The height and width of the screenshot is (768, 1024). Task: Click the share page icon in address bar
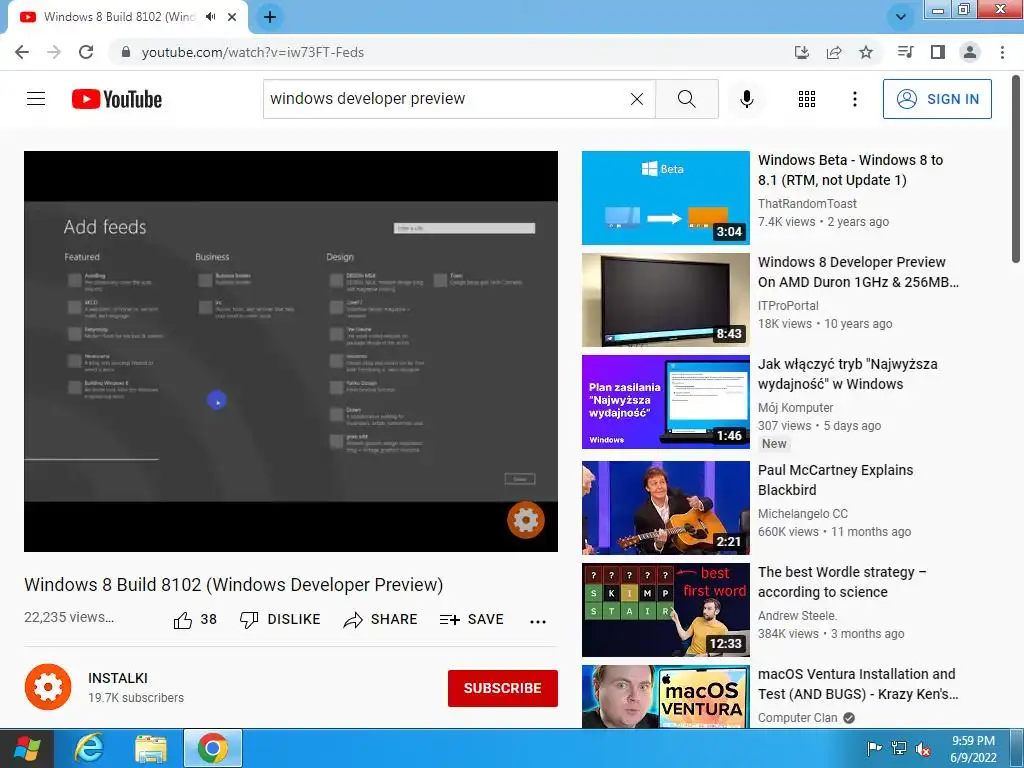tap(834, 52)
